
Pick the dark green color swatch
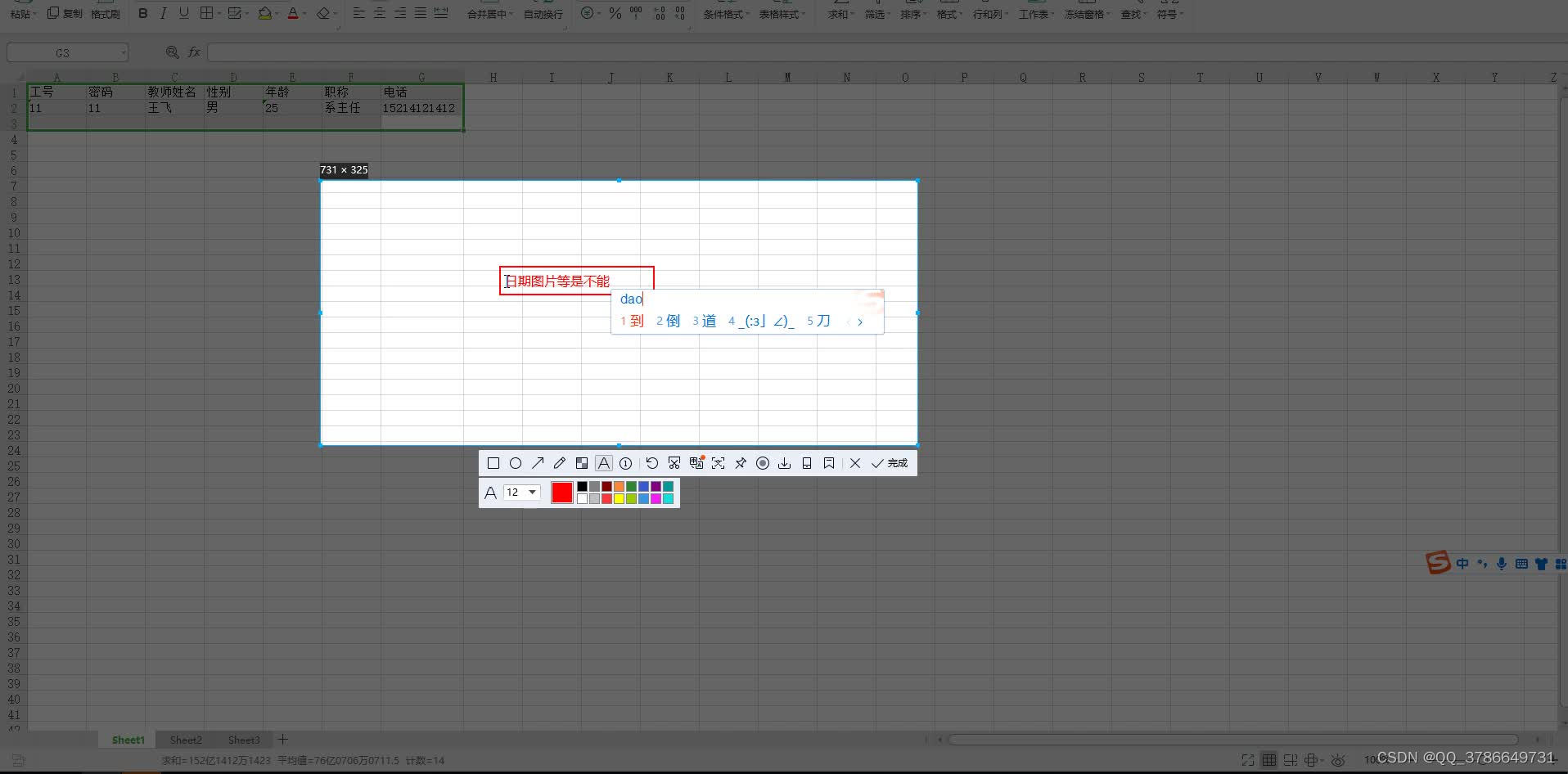click(x=631, y=486)
